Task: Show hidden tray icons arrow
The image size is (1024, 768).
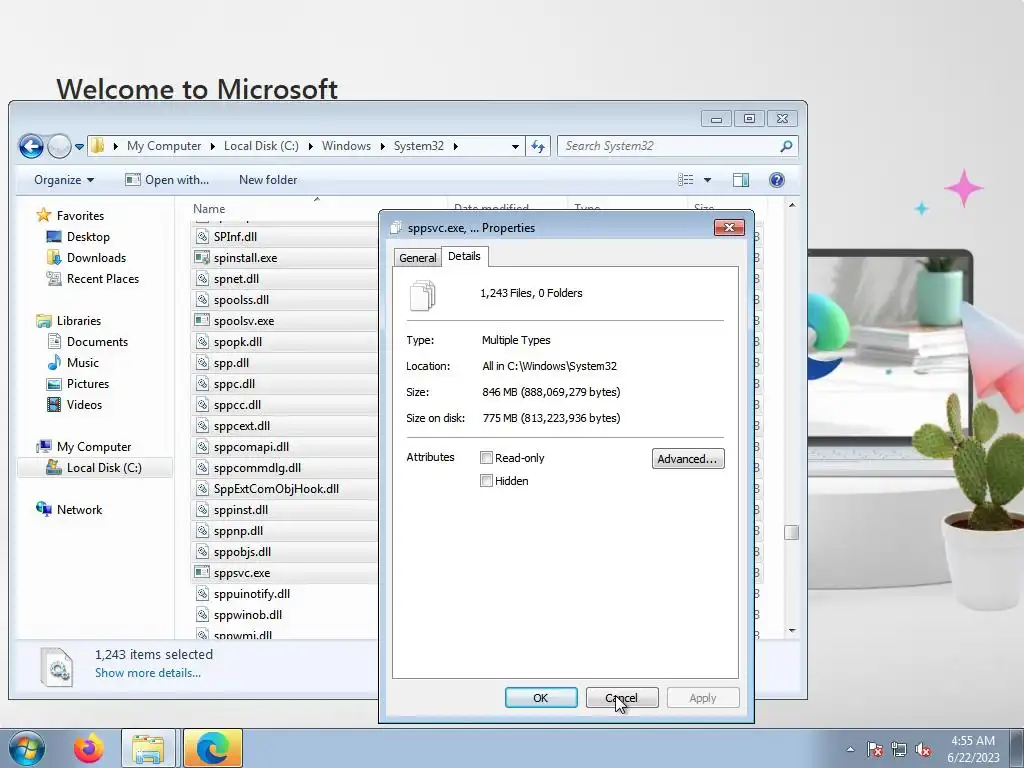Action: [850, 749]
